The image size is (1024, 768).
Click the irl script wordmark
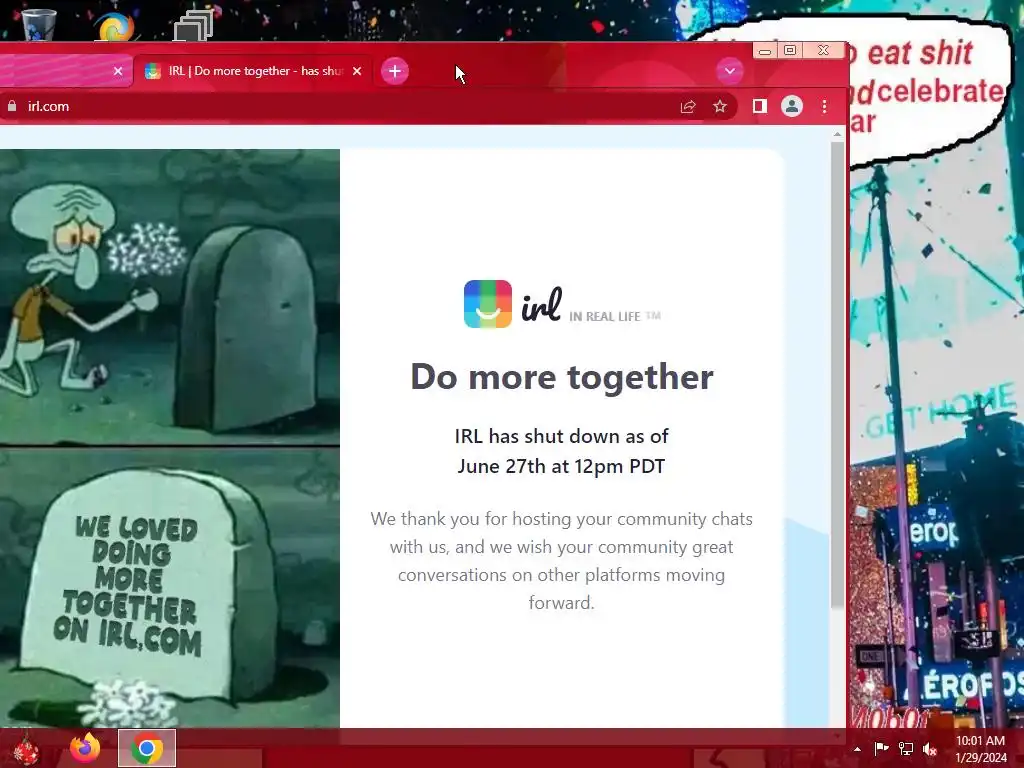pyautogui.click(x=541, y=304)
